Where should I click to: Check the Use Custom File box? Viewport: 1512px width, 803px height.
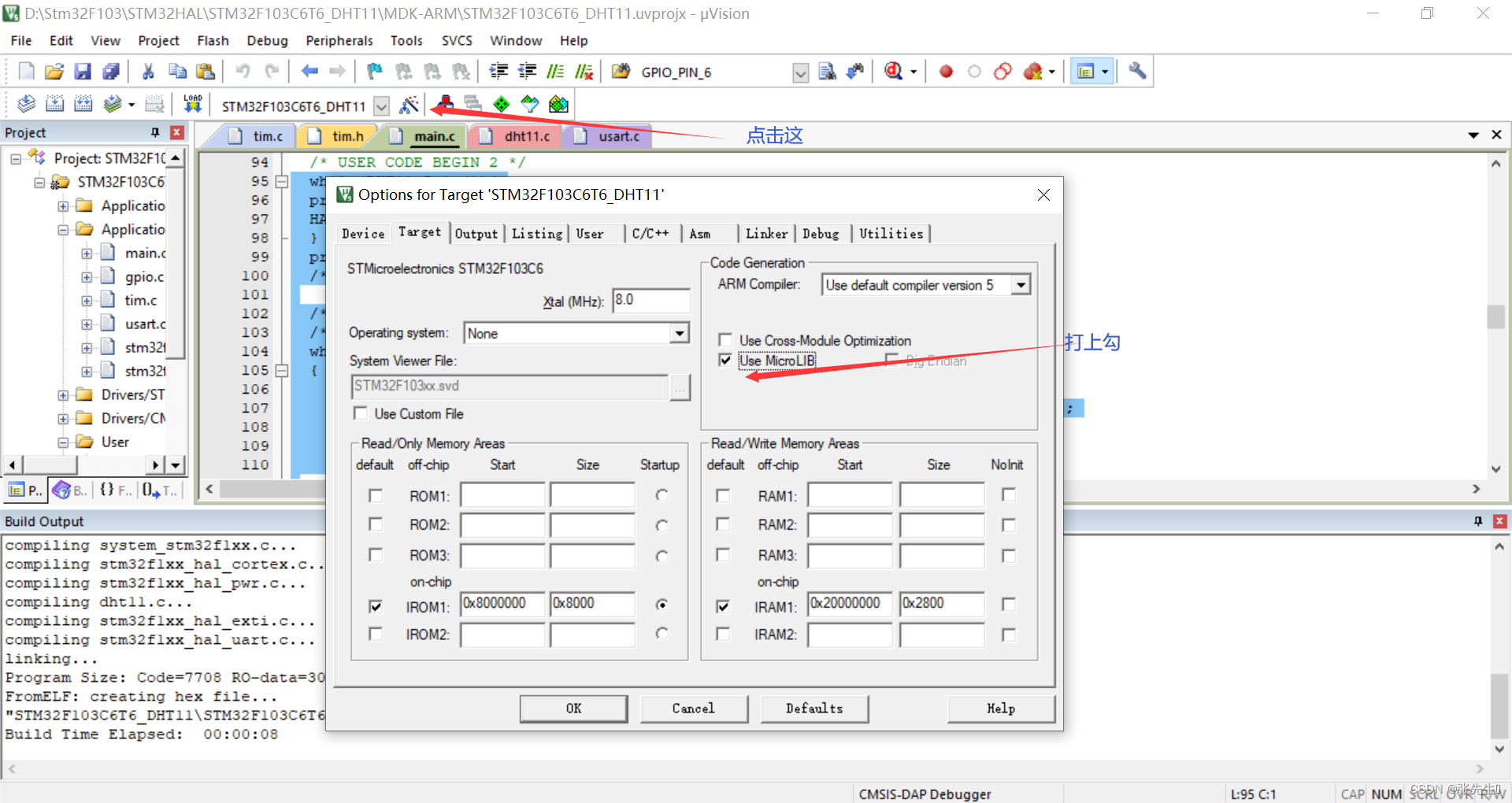tap(361, 413)
